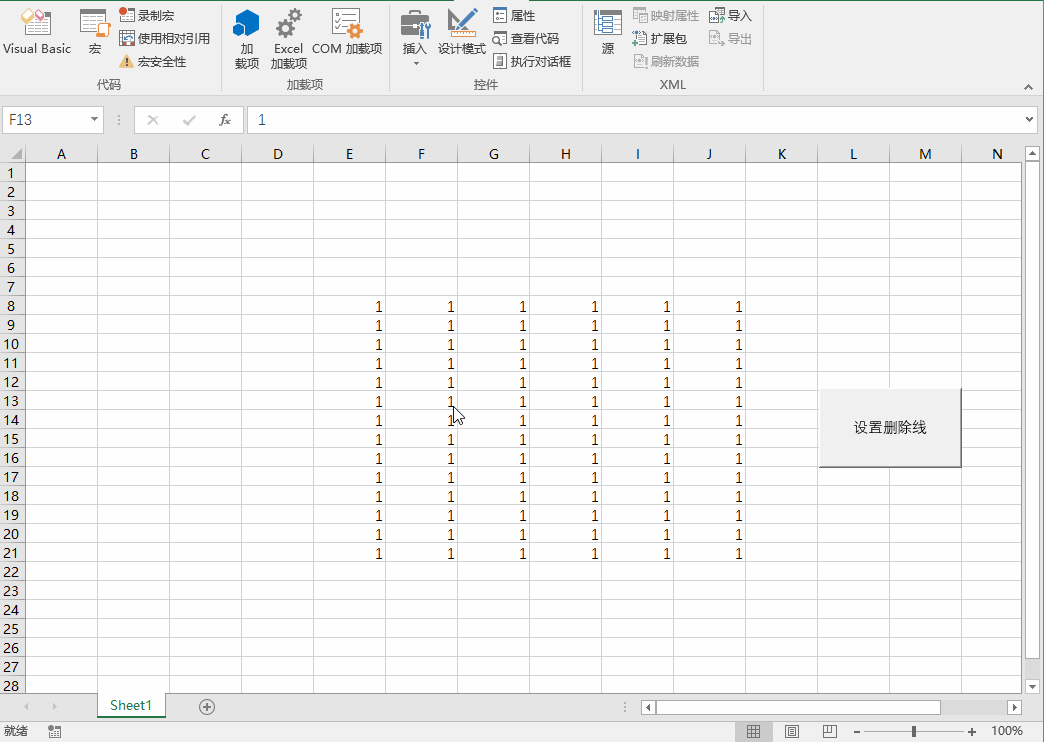Open the 宏 (Macros) dialog
This screenshot has width=1044, height=742.
(x=95, y=32)
